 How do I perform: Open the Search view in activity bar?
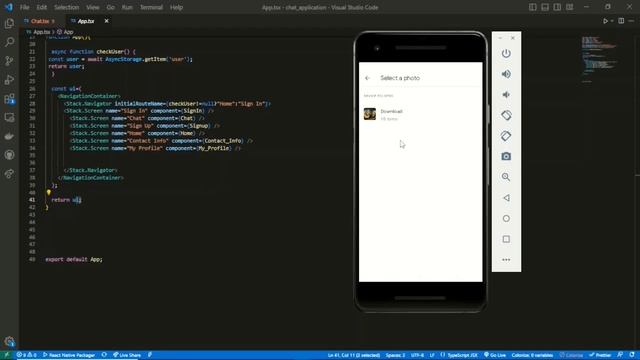9,42
